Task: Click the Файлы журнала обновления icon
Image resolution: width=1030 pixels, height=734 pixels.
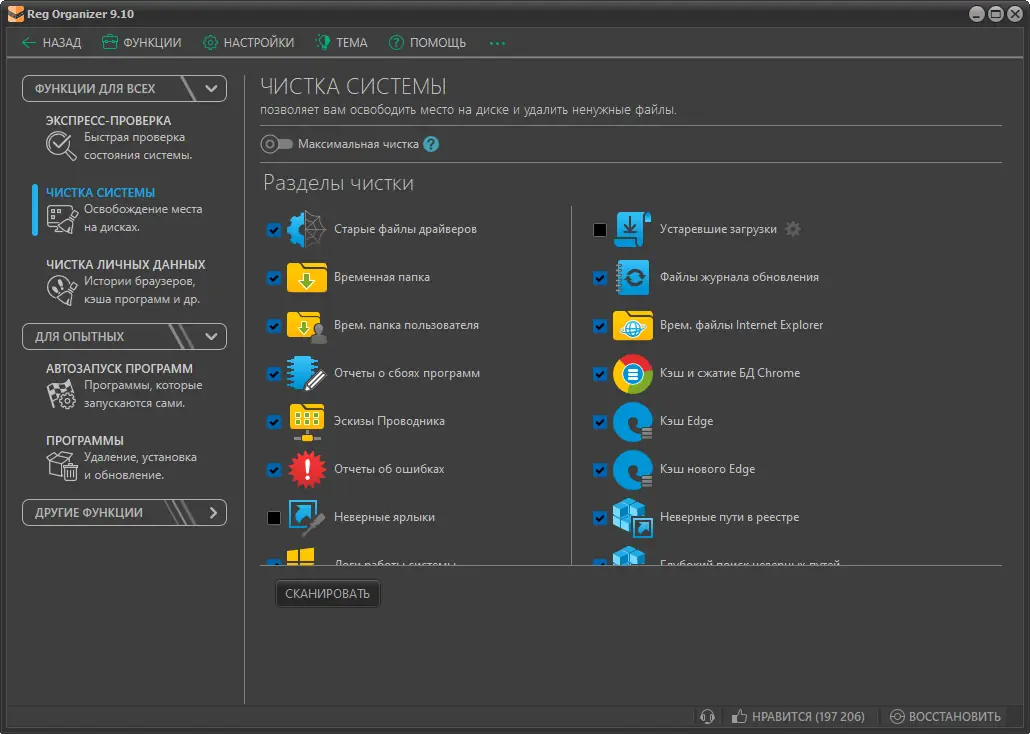Action: tap(633, 277)
